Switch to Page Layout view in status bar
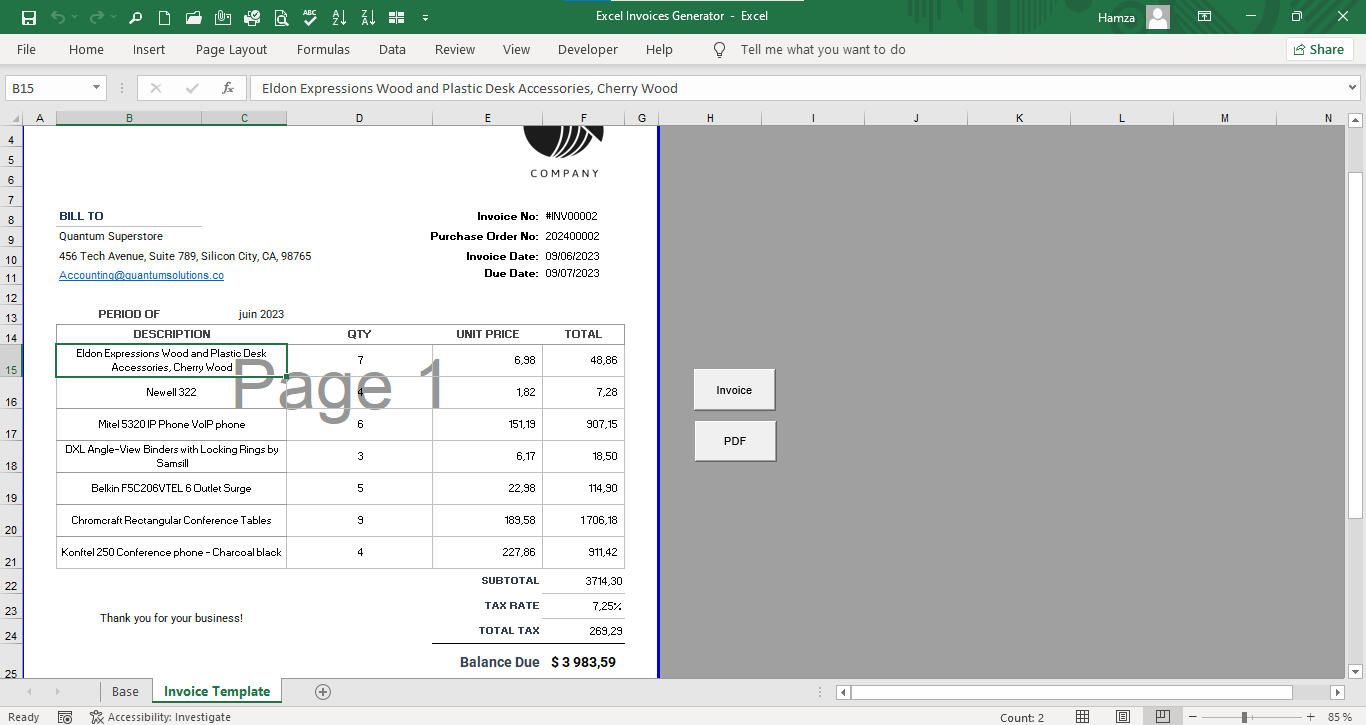The height and width of the screenshot is (725, 1366). [x=1123, y=716]
